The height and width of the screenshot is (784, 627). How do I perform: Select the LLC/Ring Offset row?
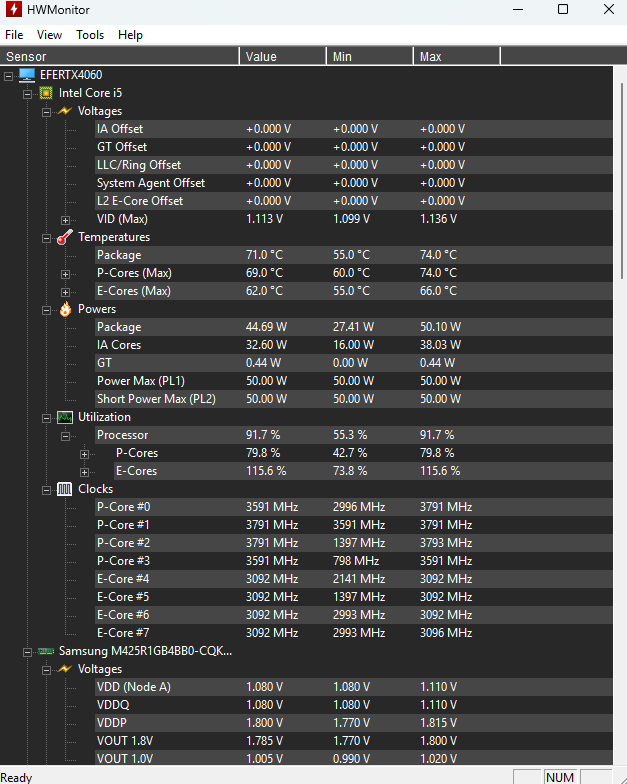pyautogui.click(x=354, y=165)
